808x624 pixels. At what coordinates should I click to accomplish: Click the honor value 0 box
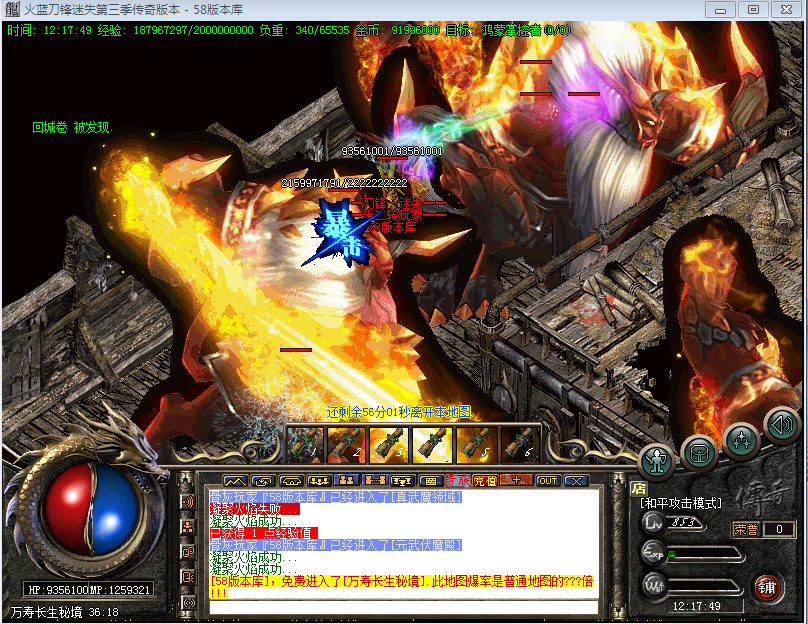[x=779, y=529]
